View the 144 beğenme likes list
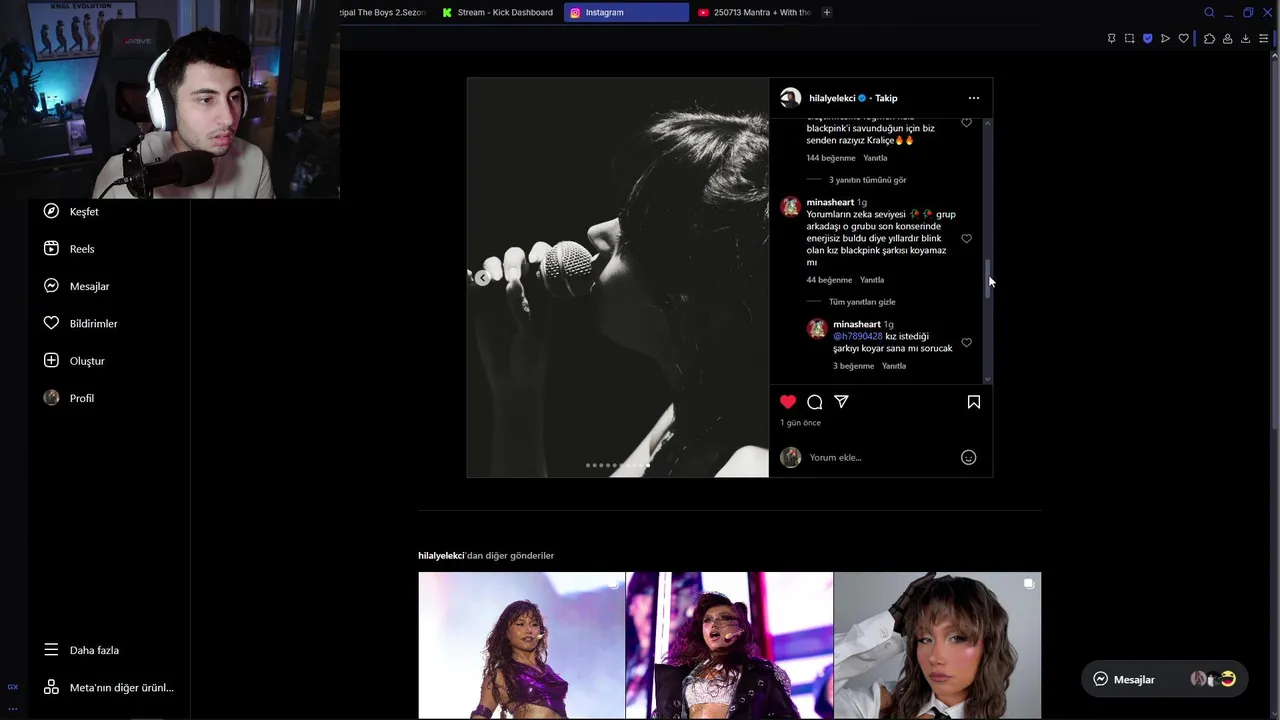1280x720 pixels. [831, 158]
